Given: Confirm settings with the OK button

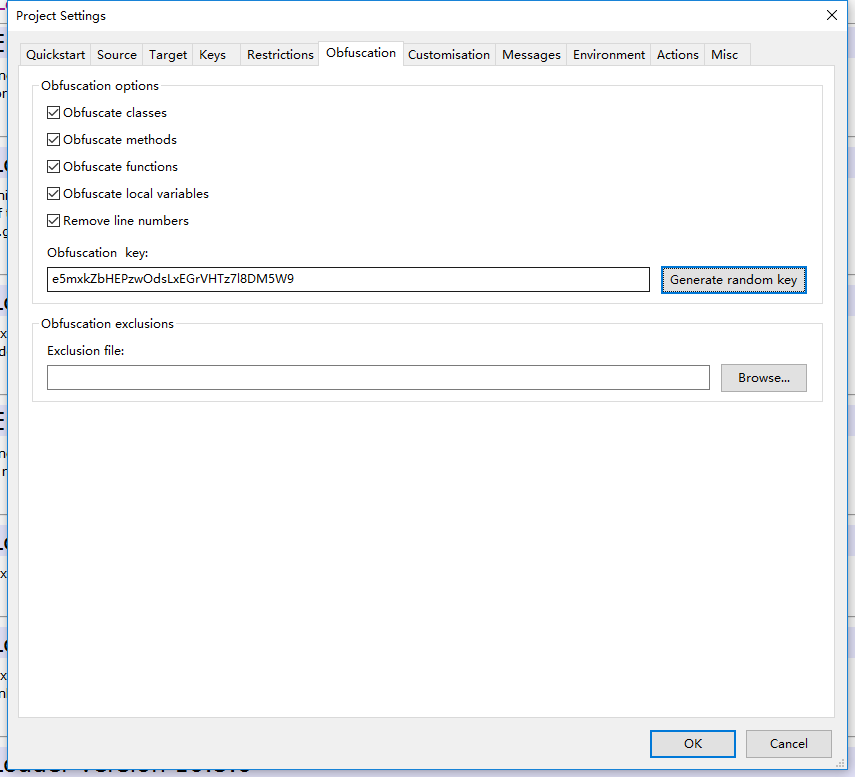Looking at the screenshot, I should 692,743.
